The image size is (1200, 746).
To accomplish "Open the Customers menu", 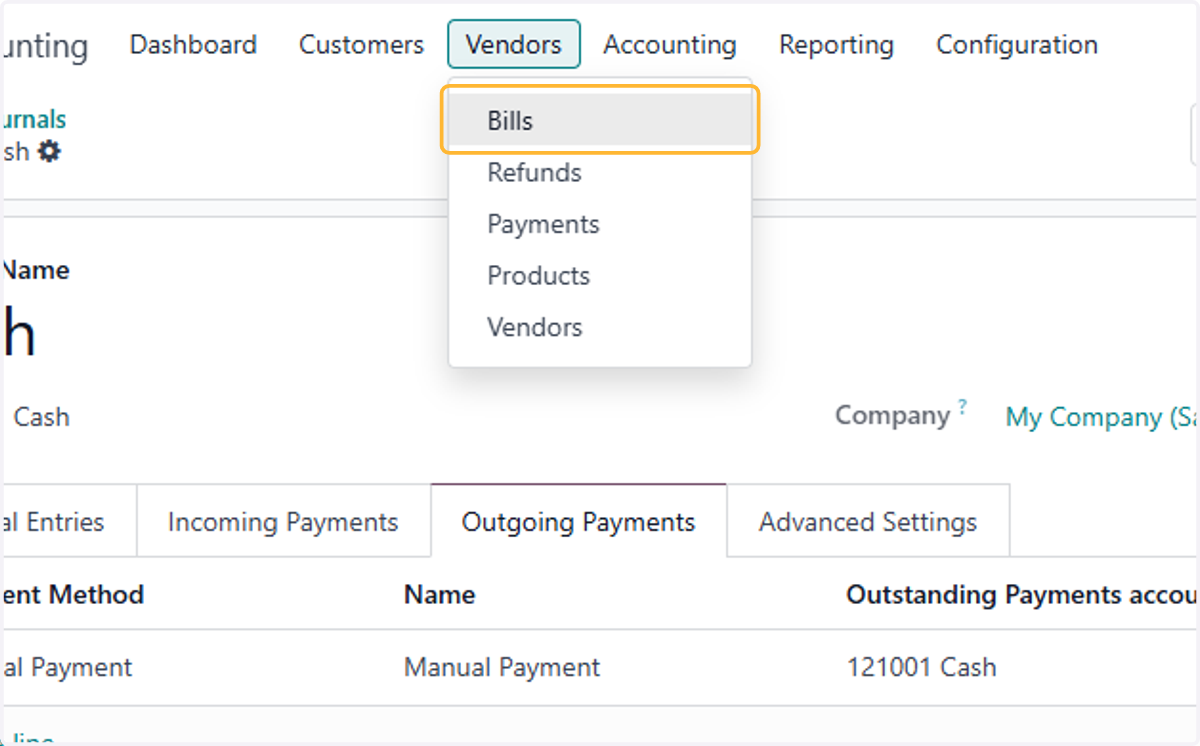I will coord(361,45).
